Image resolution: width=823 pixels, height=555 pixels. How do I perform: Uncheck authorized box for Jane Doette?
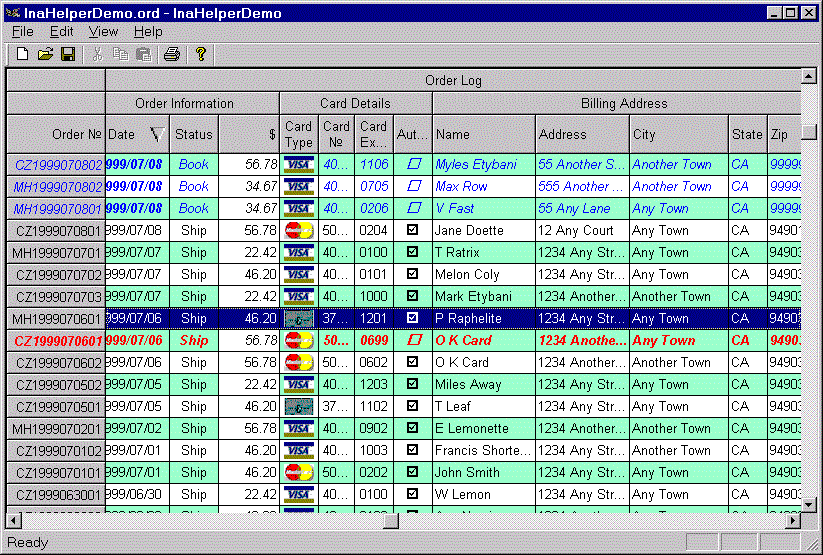413,229
